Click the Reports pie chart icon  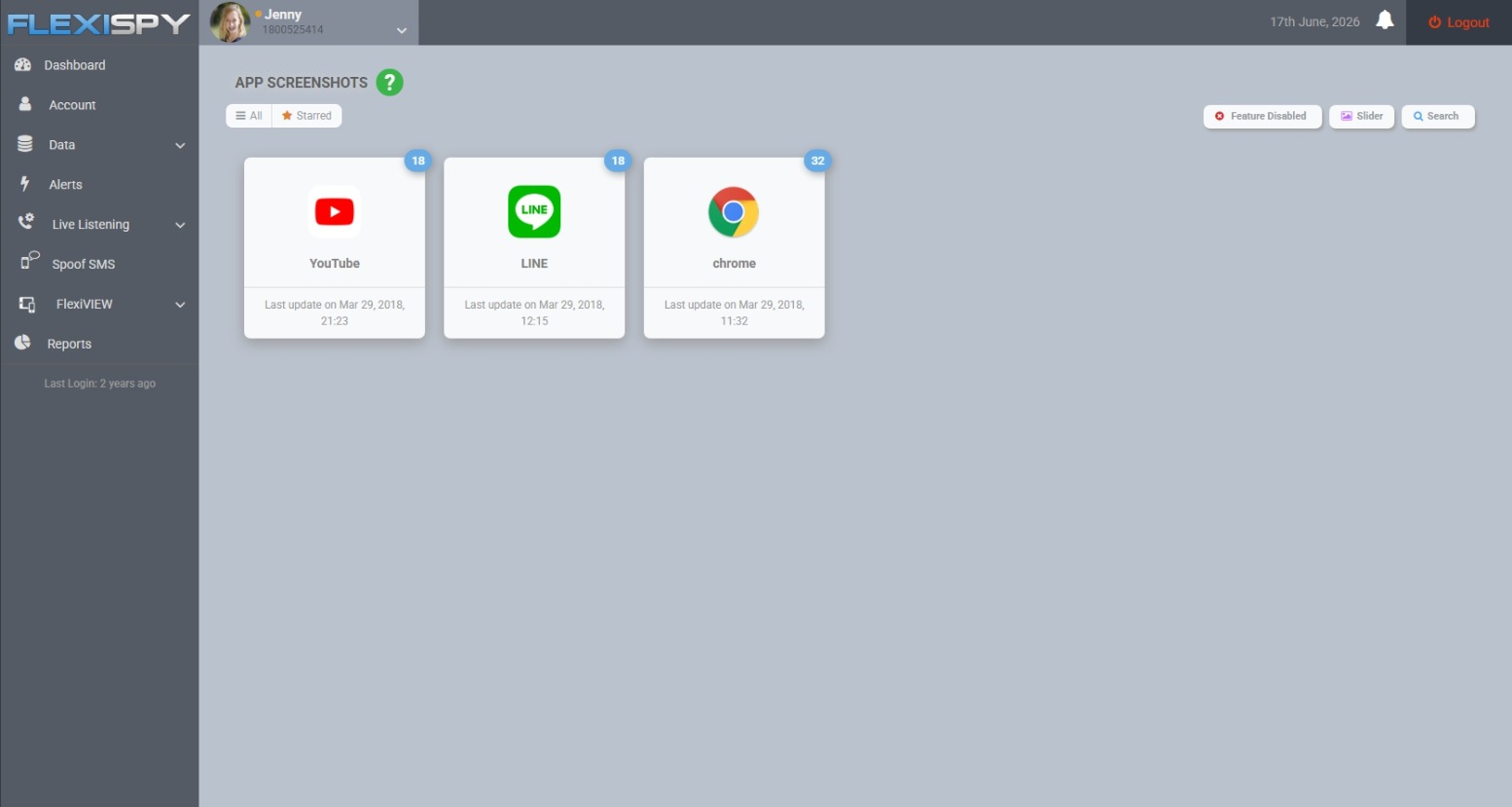pos(22,343)
